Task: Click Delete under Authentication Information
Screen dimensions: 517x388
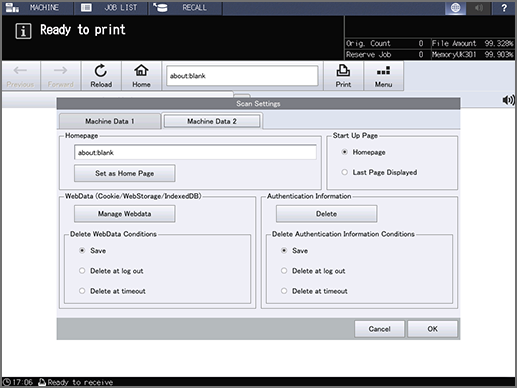Action: [x=326, y=214]
